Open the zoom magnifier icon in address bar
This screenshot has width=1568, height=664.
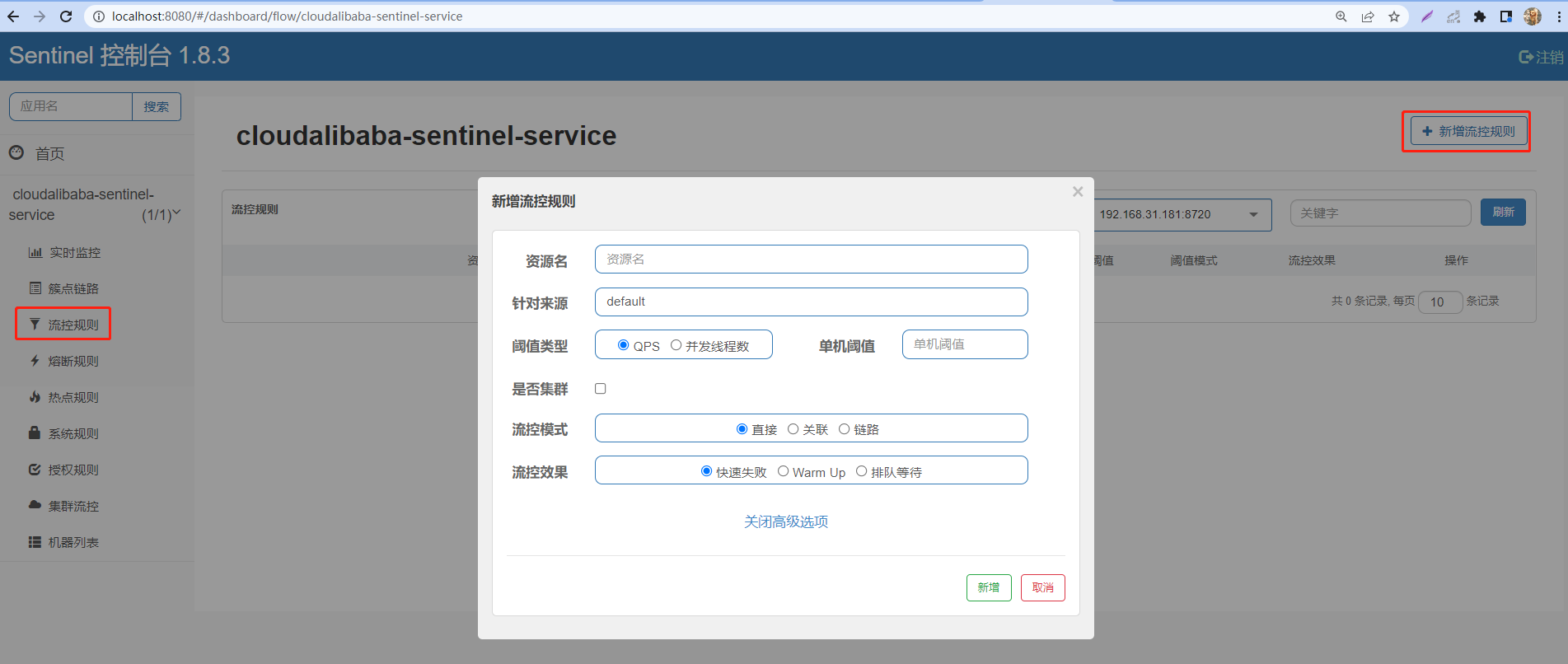pyautogui.click(x=1341, y=16)
